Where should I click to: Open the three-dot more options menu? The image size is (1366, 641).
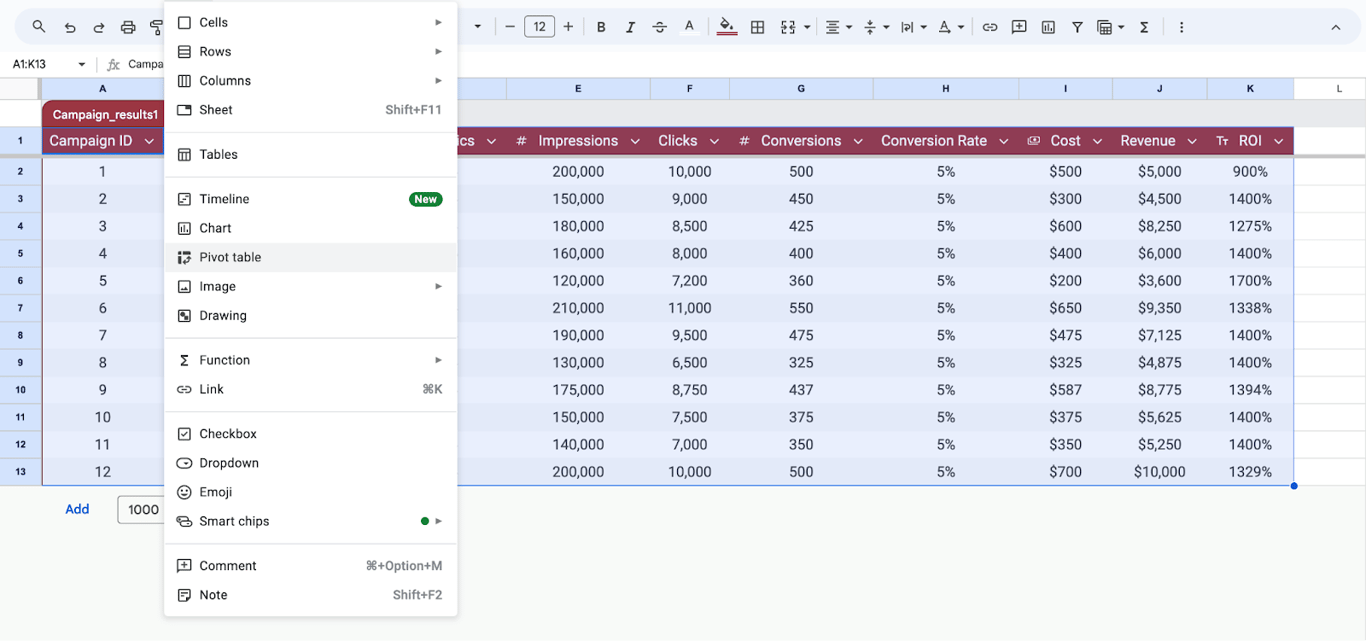coord(1181,27)
